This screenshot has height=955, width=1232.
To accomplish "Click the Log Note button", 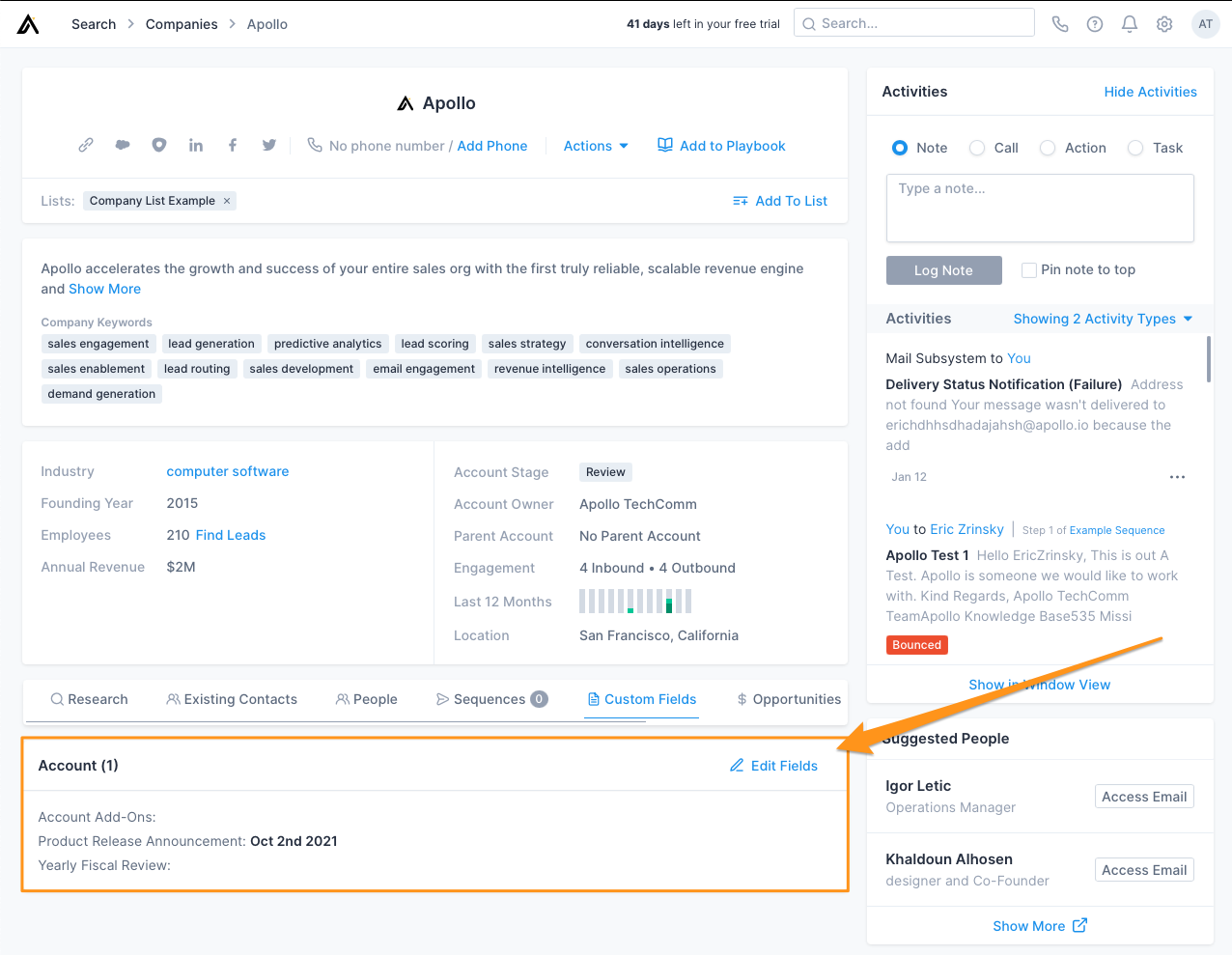I will [x=944, y=270].
